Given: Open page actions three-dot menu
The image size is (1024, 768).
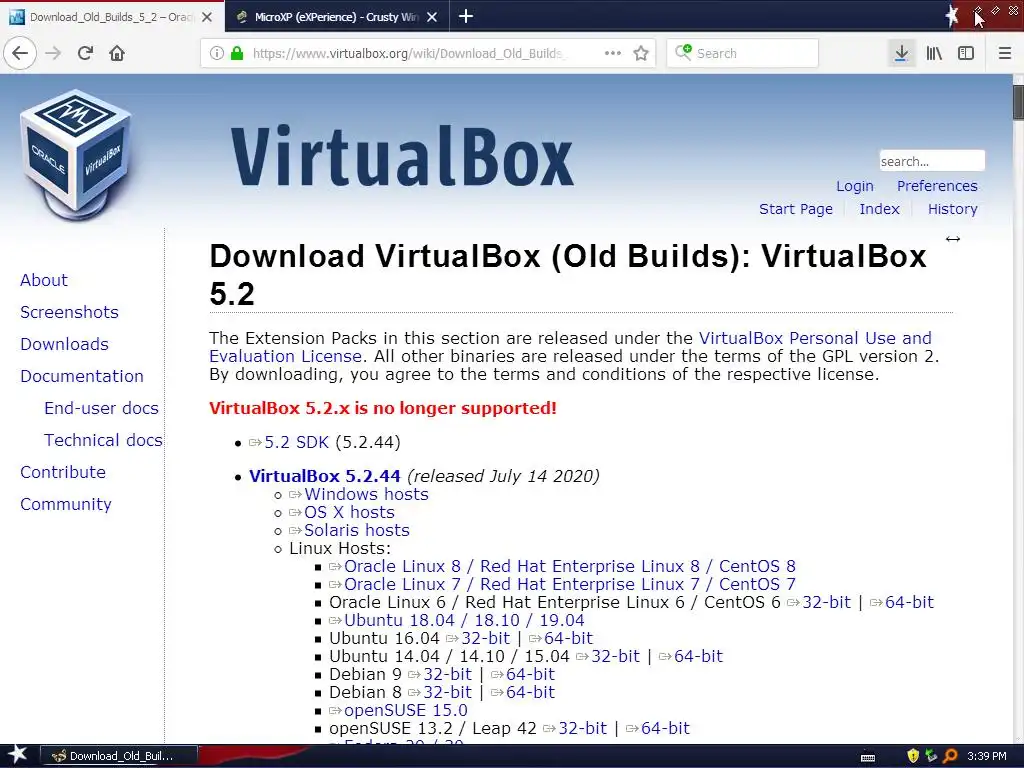Looking at the screenshot, I should (x=613, y=53).
